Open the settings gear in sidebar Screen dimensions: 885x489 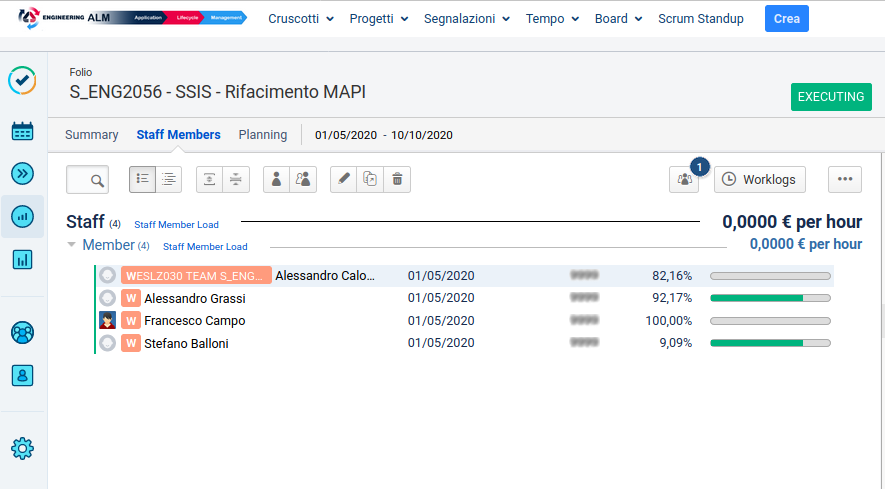click(22, 449)
